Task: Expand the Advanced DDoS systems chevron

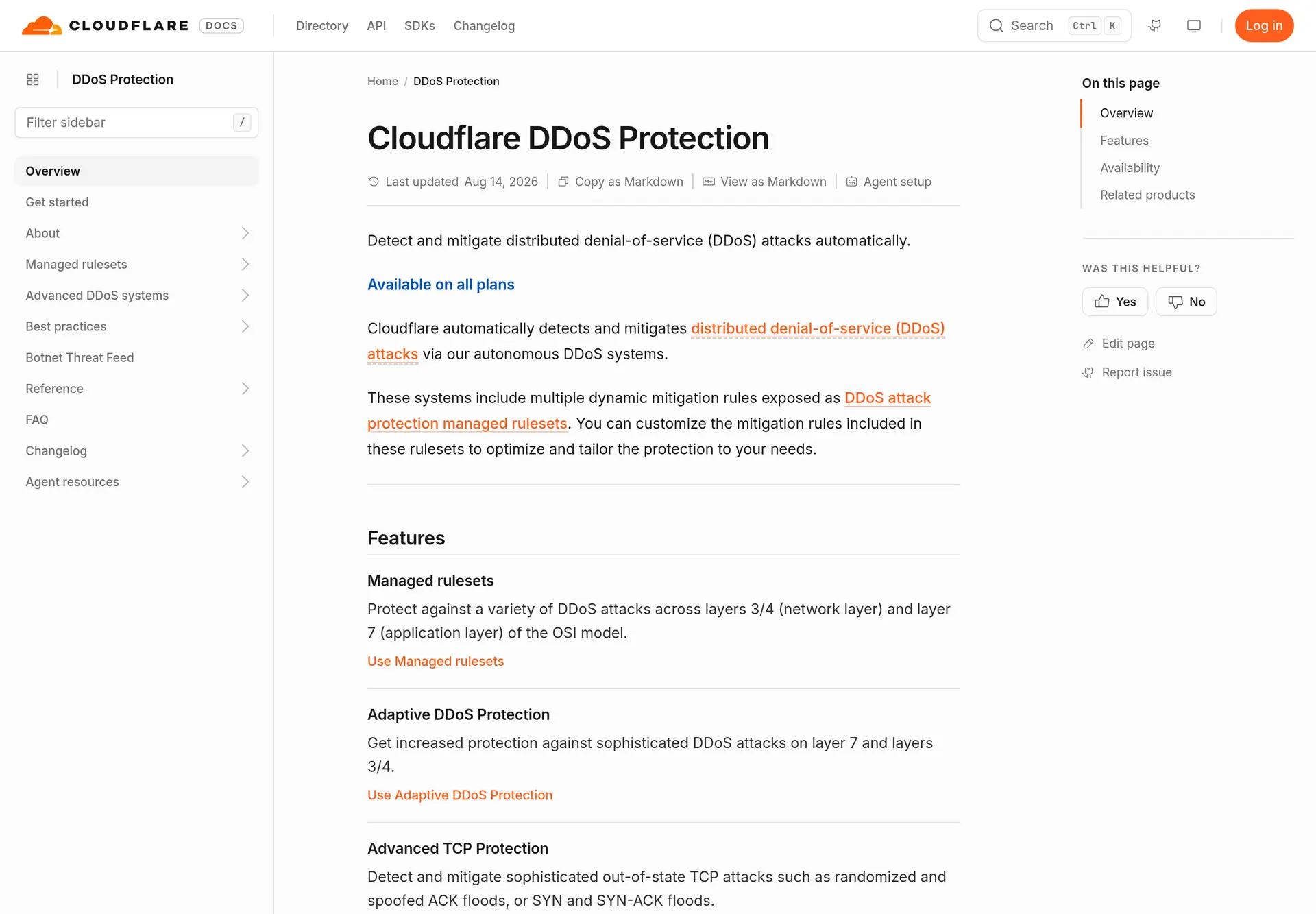Action: 245,296
